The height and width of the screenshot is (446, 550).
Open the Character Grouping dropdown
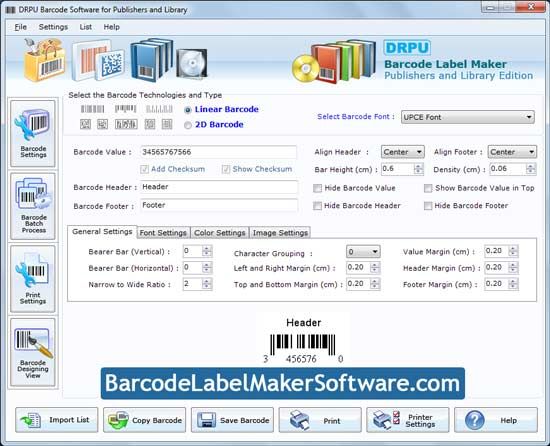[363, 251]
